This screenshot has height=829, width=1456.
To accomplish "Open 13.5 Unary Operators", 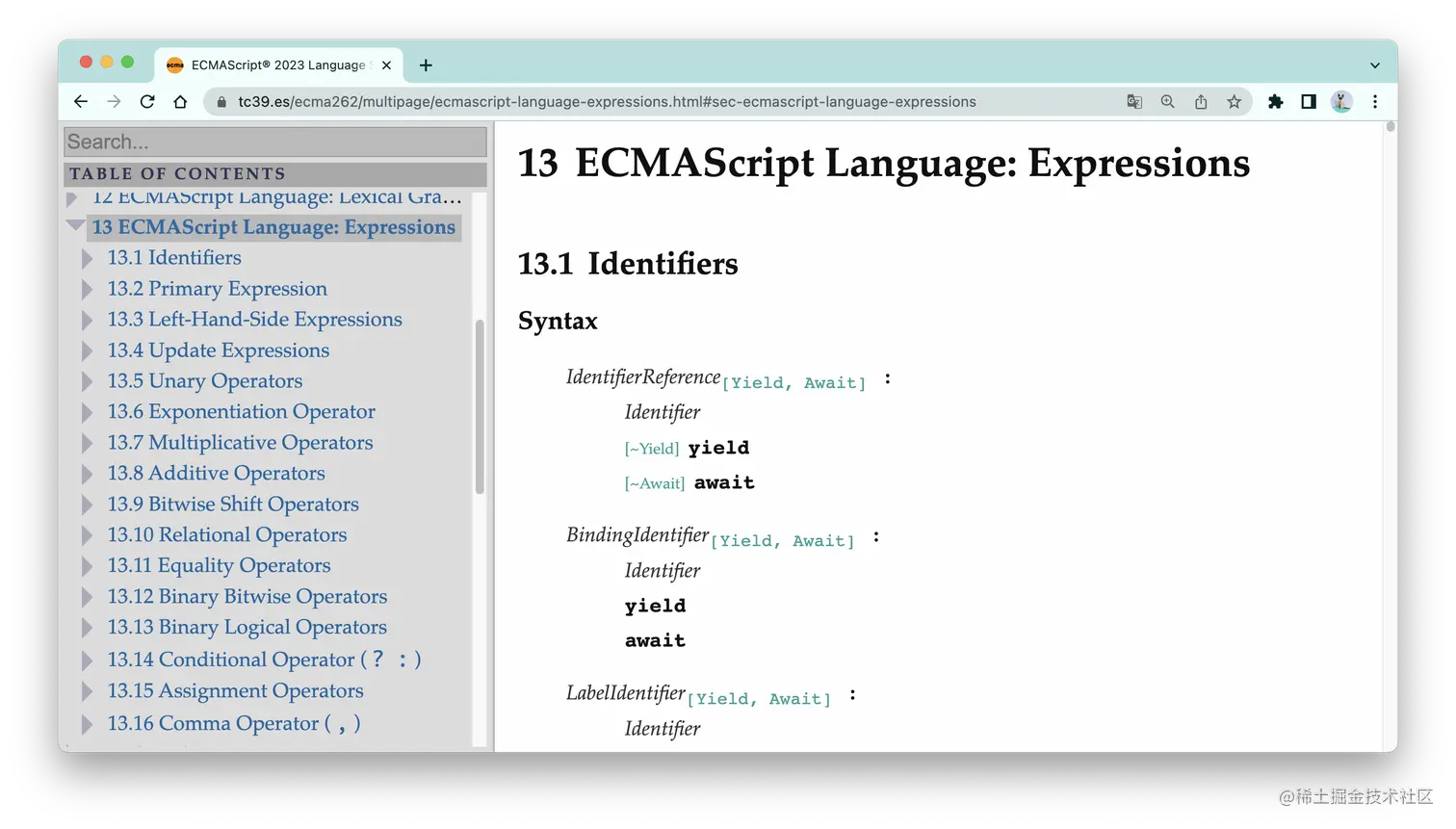I will click(x=204, y=381).
